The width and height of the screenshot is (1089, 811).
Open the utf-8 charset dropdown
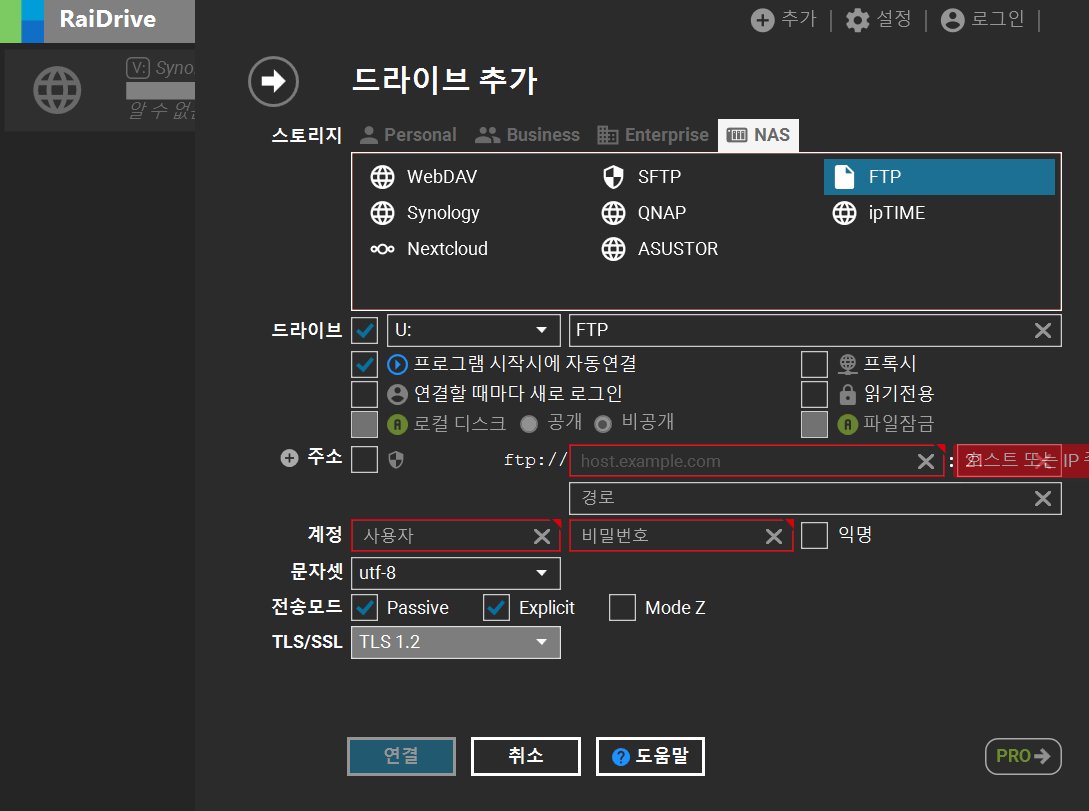click(x=456, y=573)
